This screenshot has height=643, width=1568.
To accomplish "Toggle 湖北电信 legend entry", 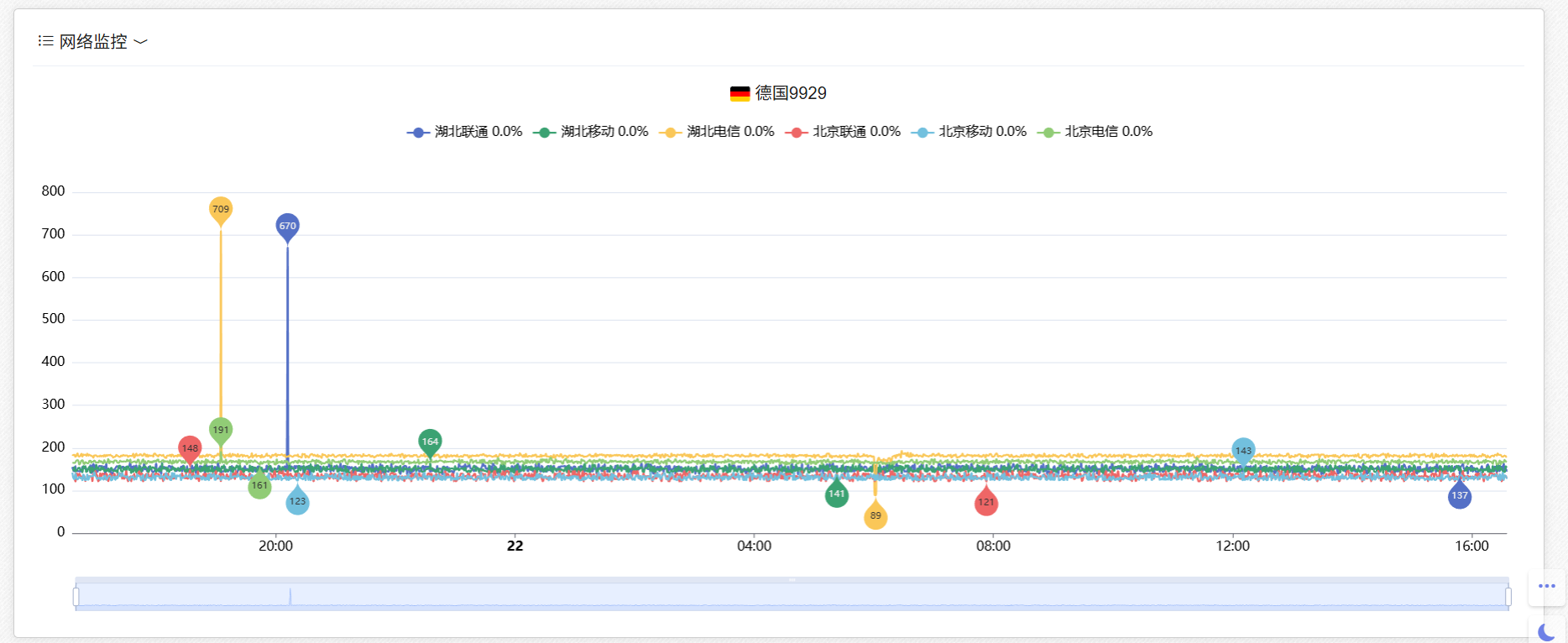I will [x=717, y=132].
